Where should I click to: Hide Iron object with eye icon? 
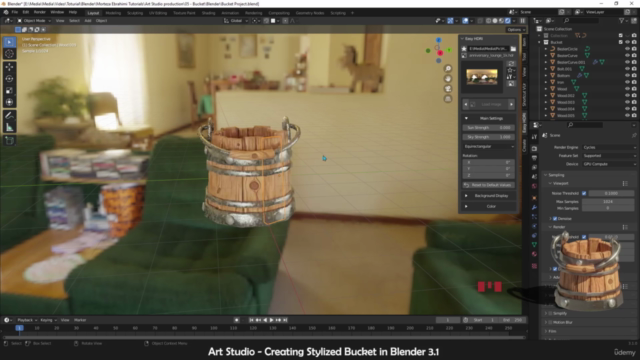click(627, 82)
